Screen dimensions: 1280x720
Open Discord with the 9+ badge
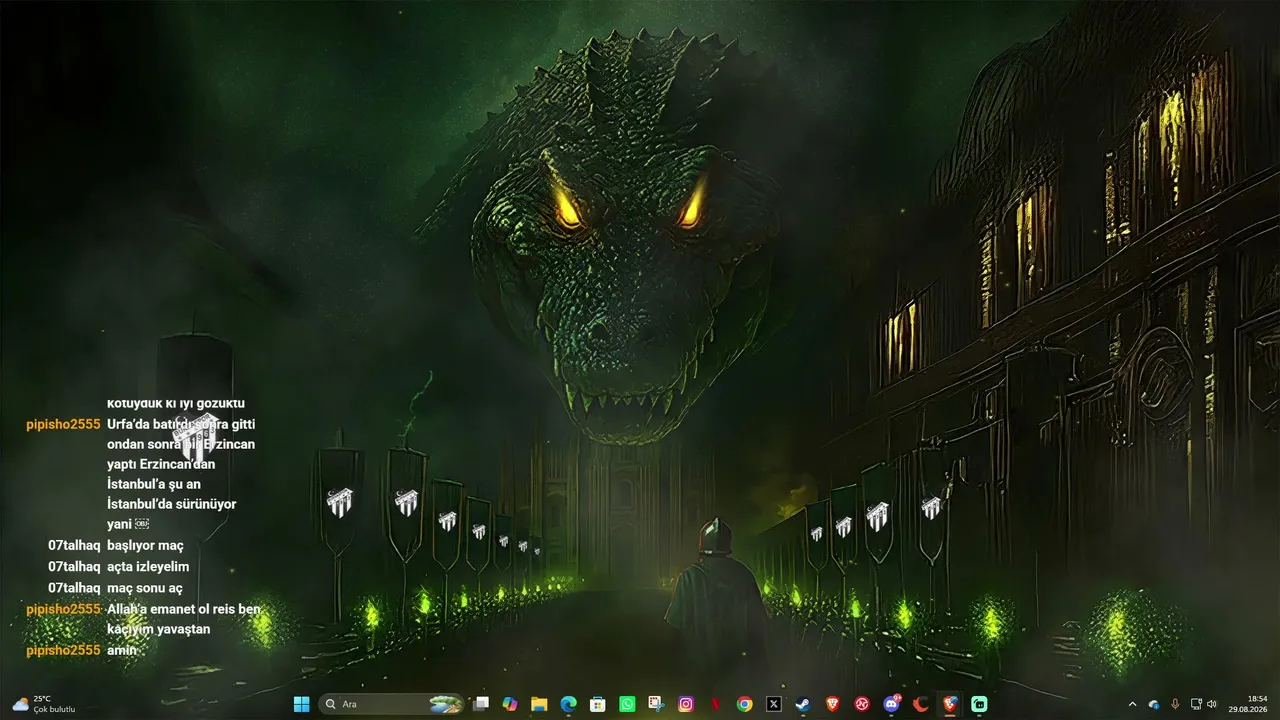pos(891,704)
